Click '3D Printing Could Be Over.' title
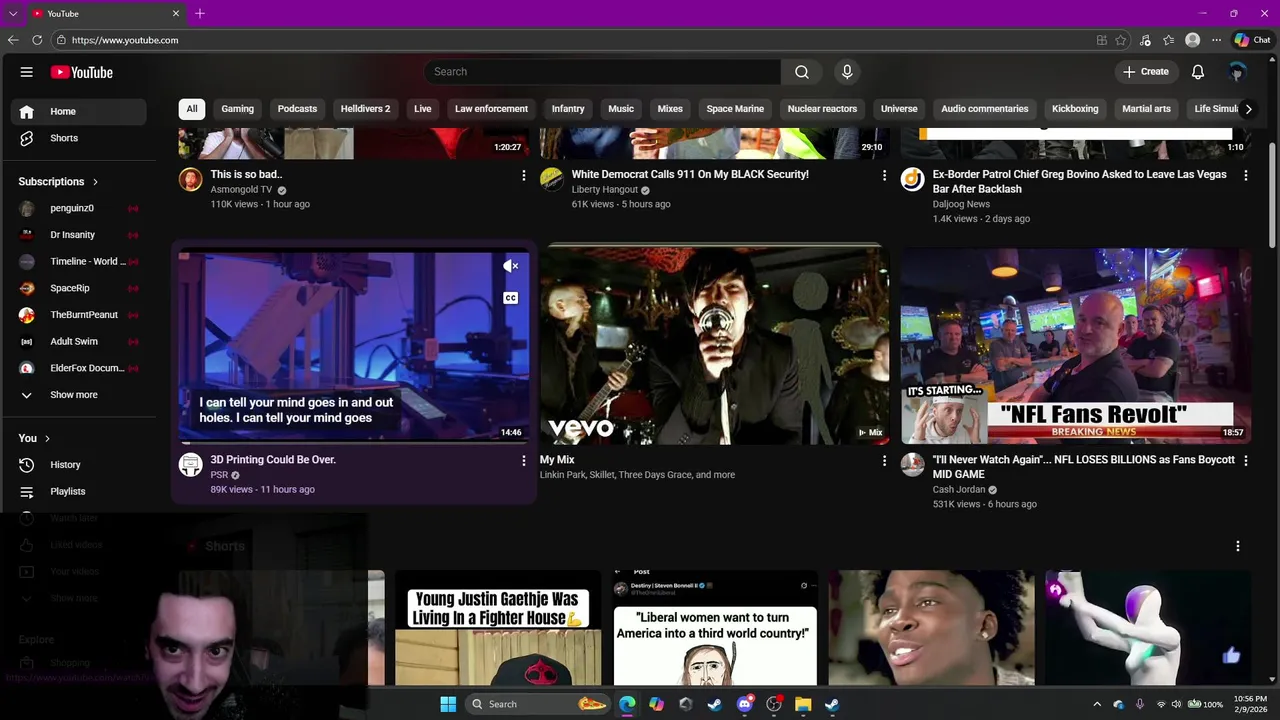This screenshot has height=720, width=1280. pyautogui.click(x=273, y=460)
